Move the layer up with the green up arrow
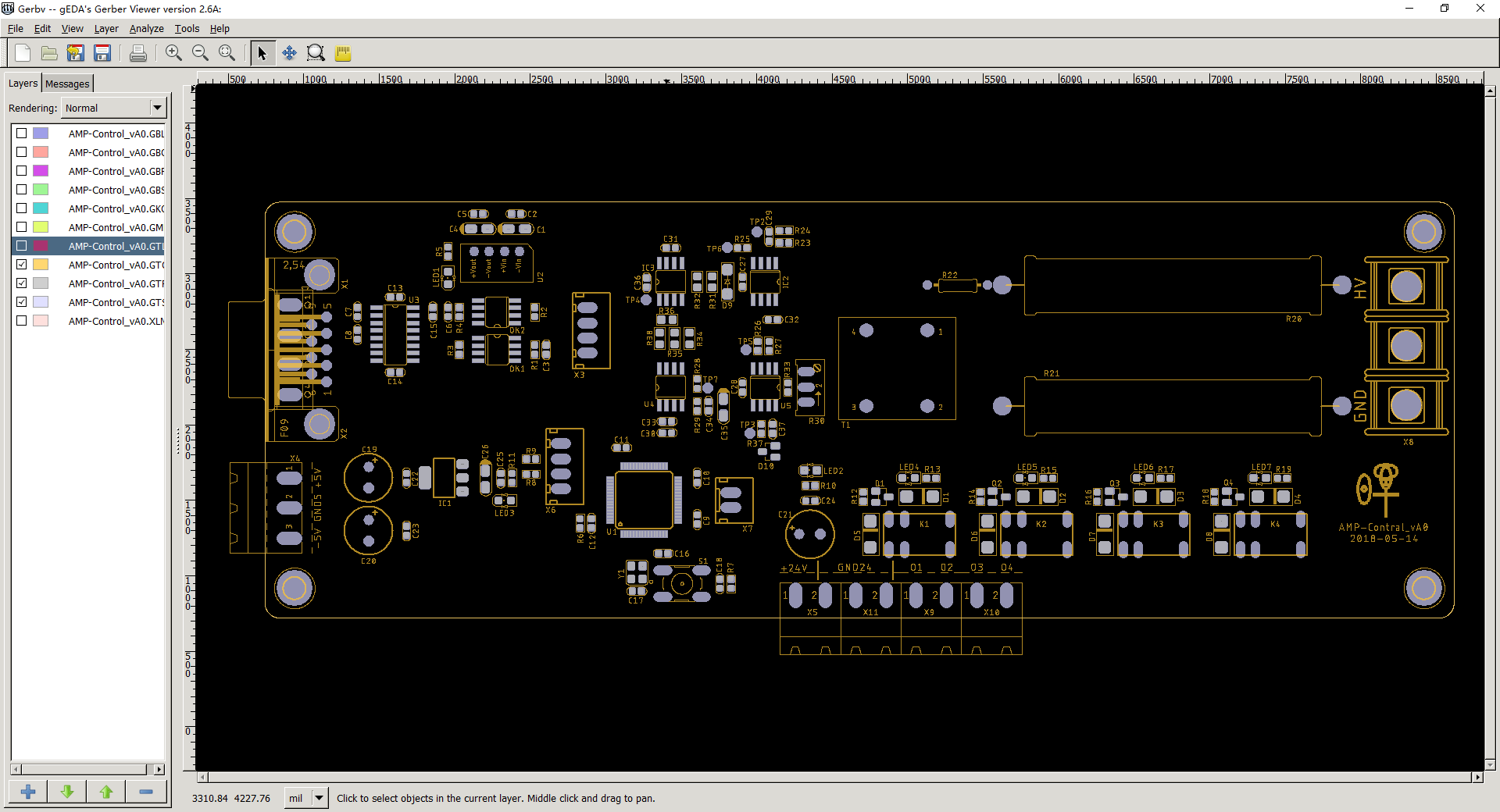1500x812 pixels. tap(106, 792)
